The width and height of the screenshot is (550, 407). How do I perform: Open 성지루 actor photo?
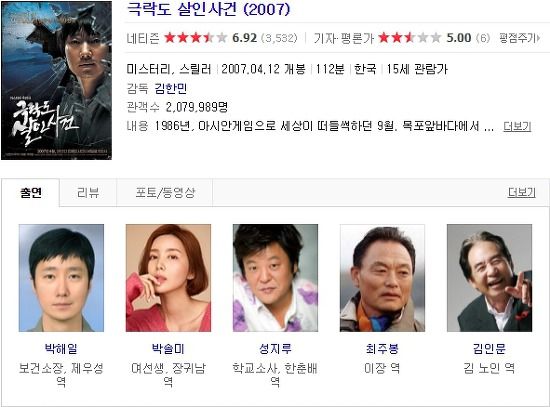pos(275,278)
